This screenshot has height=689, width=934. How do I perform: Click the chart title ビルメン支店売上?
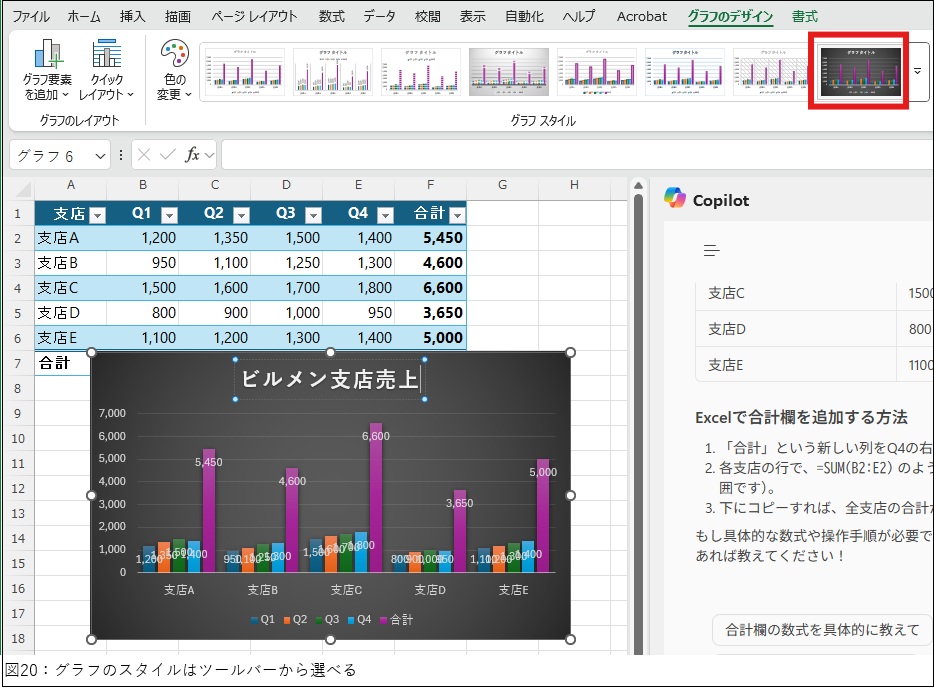coord(330,380)
